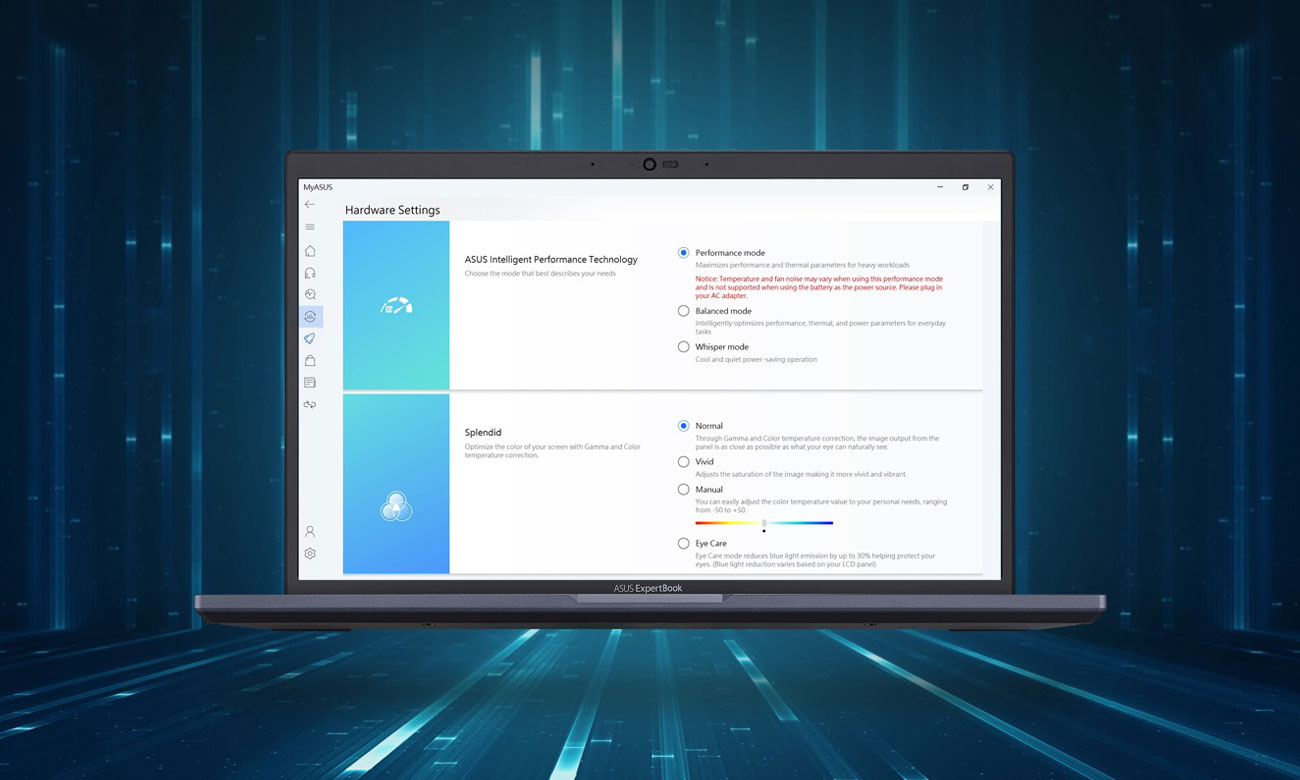1300x780 pixels.
Task: Select Vivid Splendid radio button
Action: click(684, 462)
